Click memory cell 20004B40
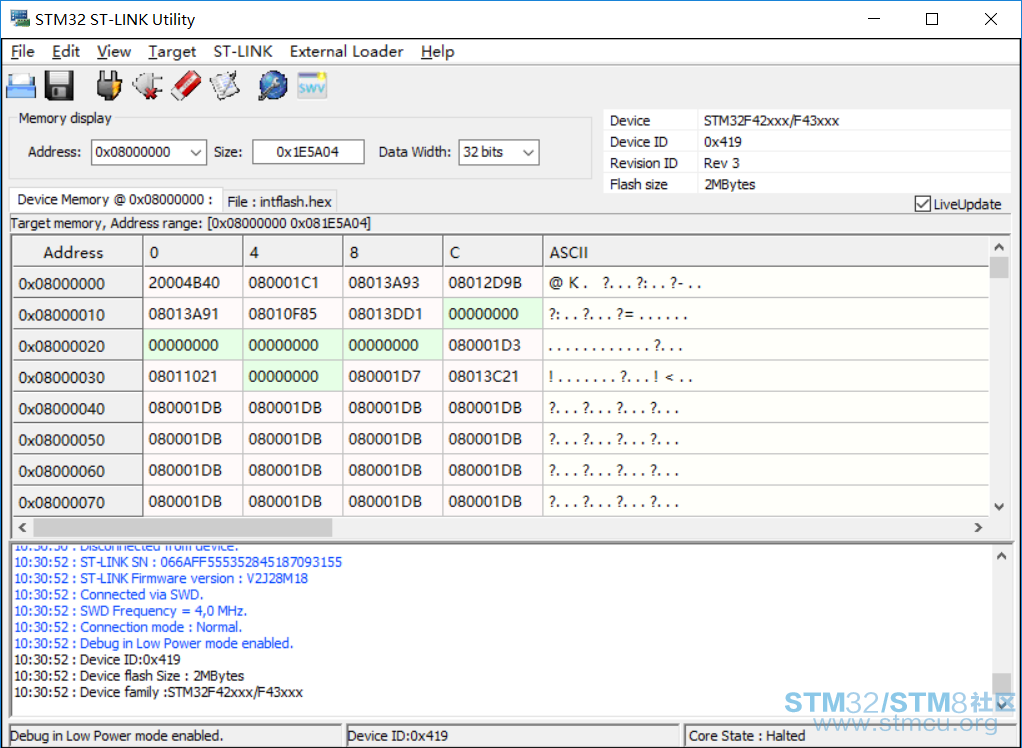 [193, 283]
